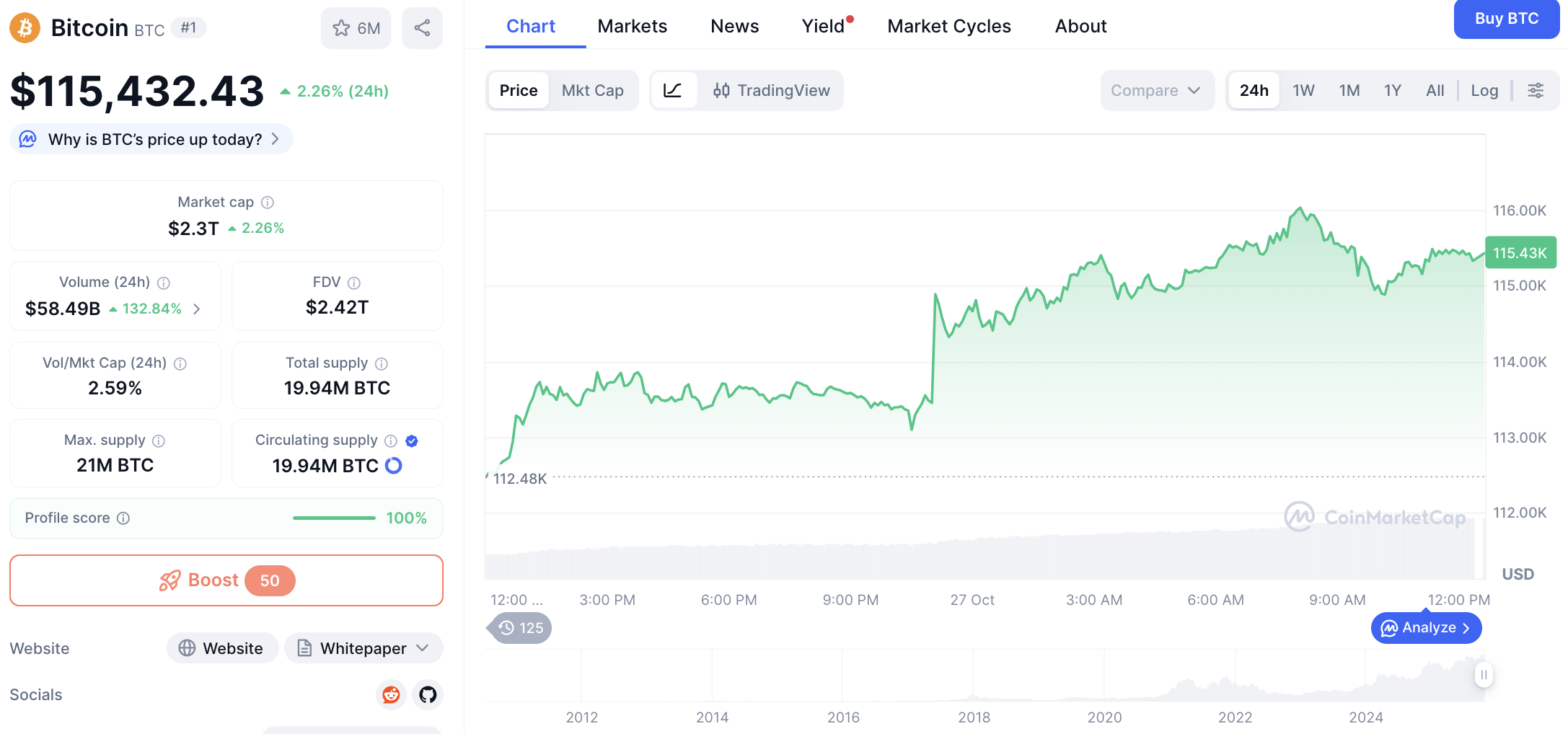Switch chart to Mkt Cap view

point(592,91)
